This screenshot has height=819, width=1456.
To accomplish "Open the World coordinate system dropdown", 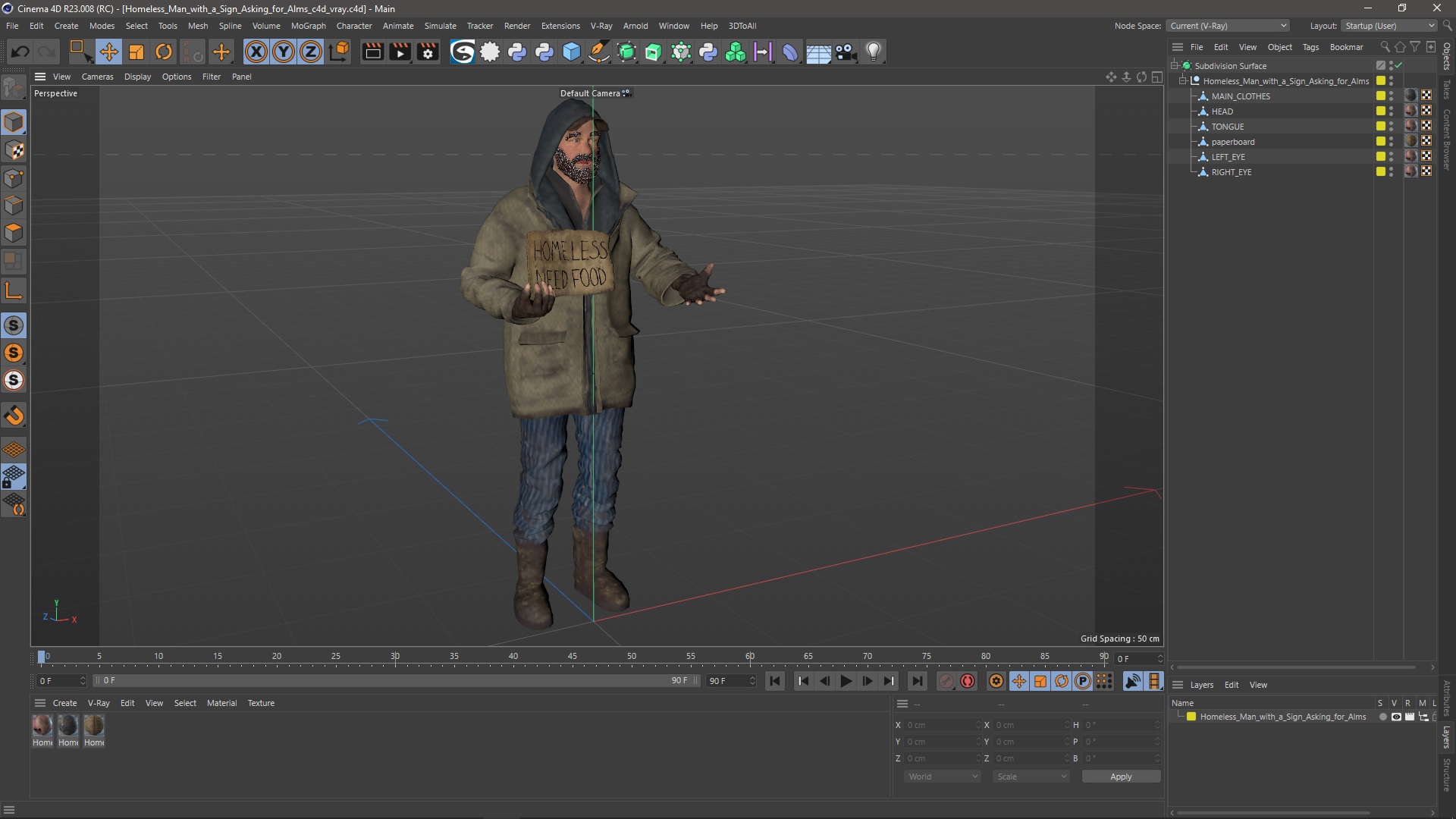I will pyautogui.click(x=942, y=777).
